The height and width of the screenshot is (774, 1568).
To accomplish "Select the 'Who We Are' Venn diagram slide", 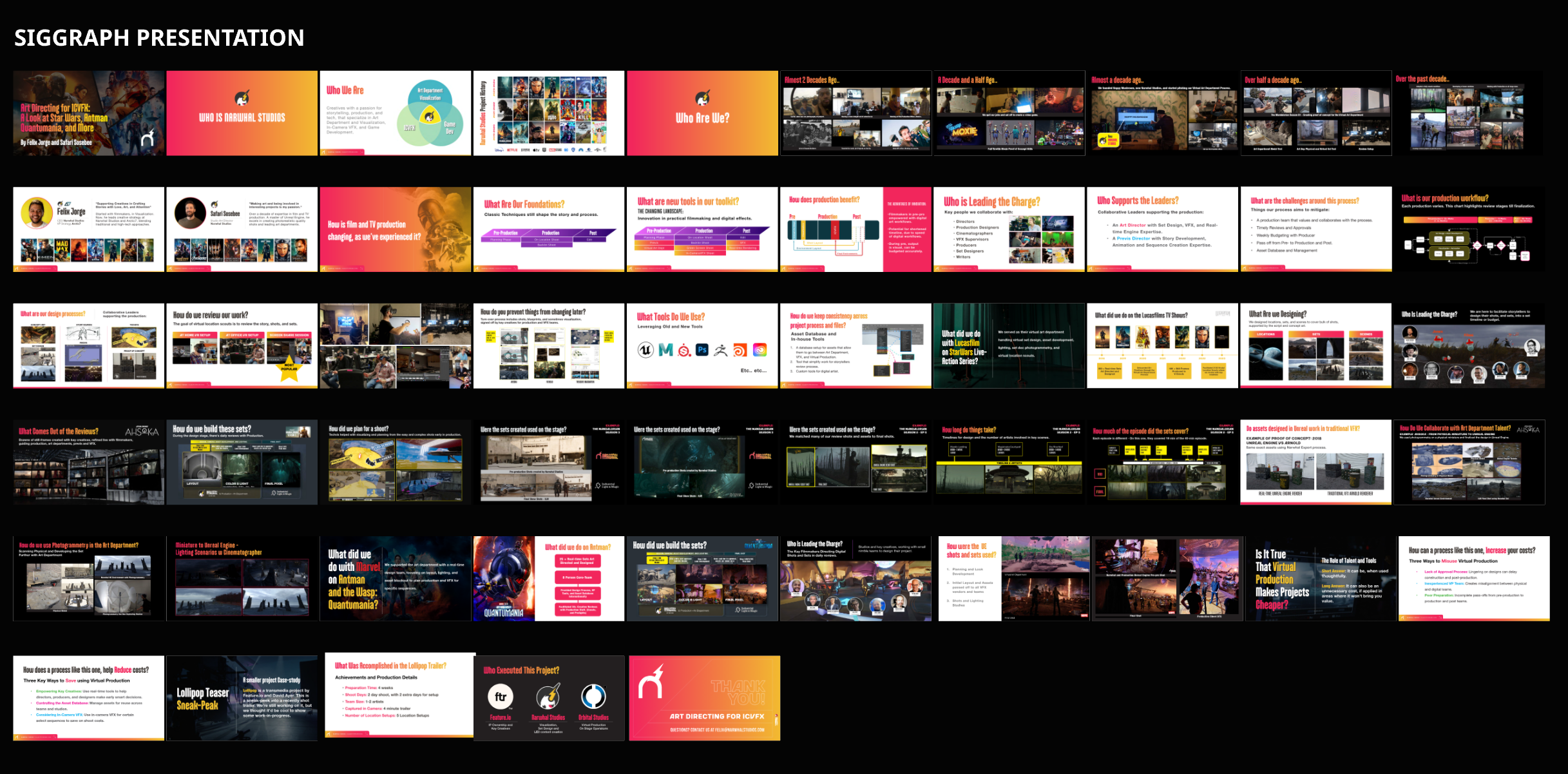I will pyautogui.click(x=395, y=113).
